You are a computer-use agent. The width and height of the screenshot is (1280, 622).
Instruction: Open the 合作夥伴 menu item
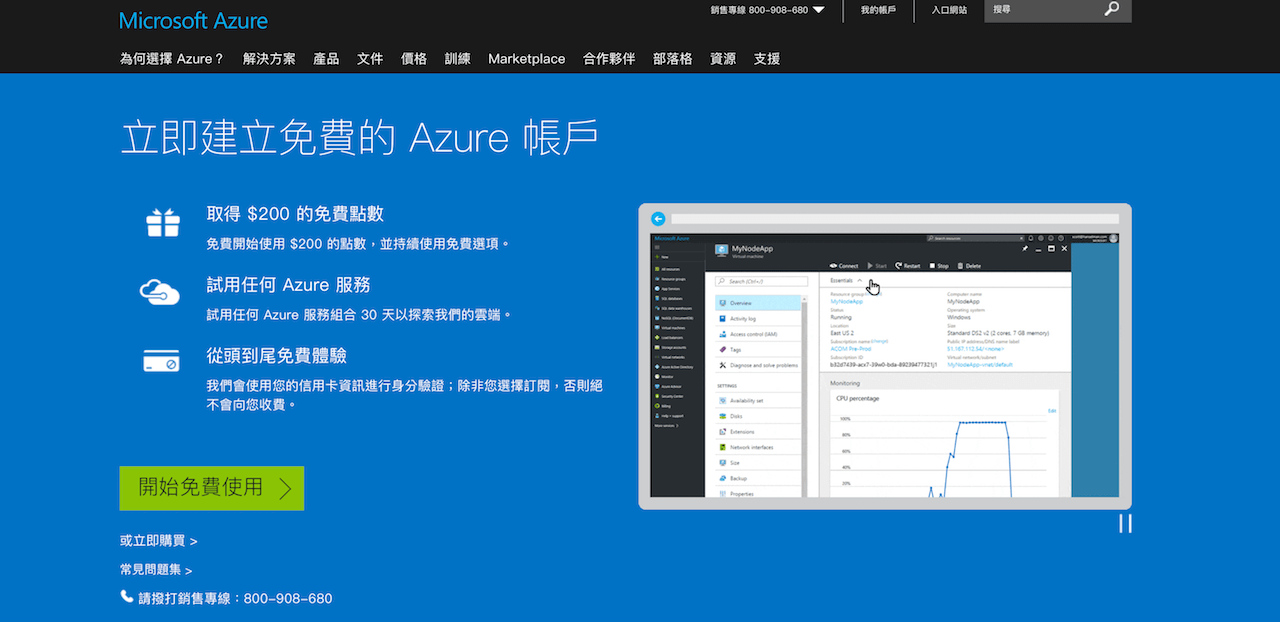coord(609,59)
